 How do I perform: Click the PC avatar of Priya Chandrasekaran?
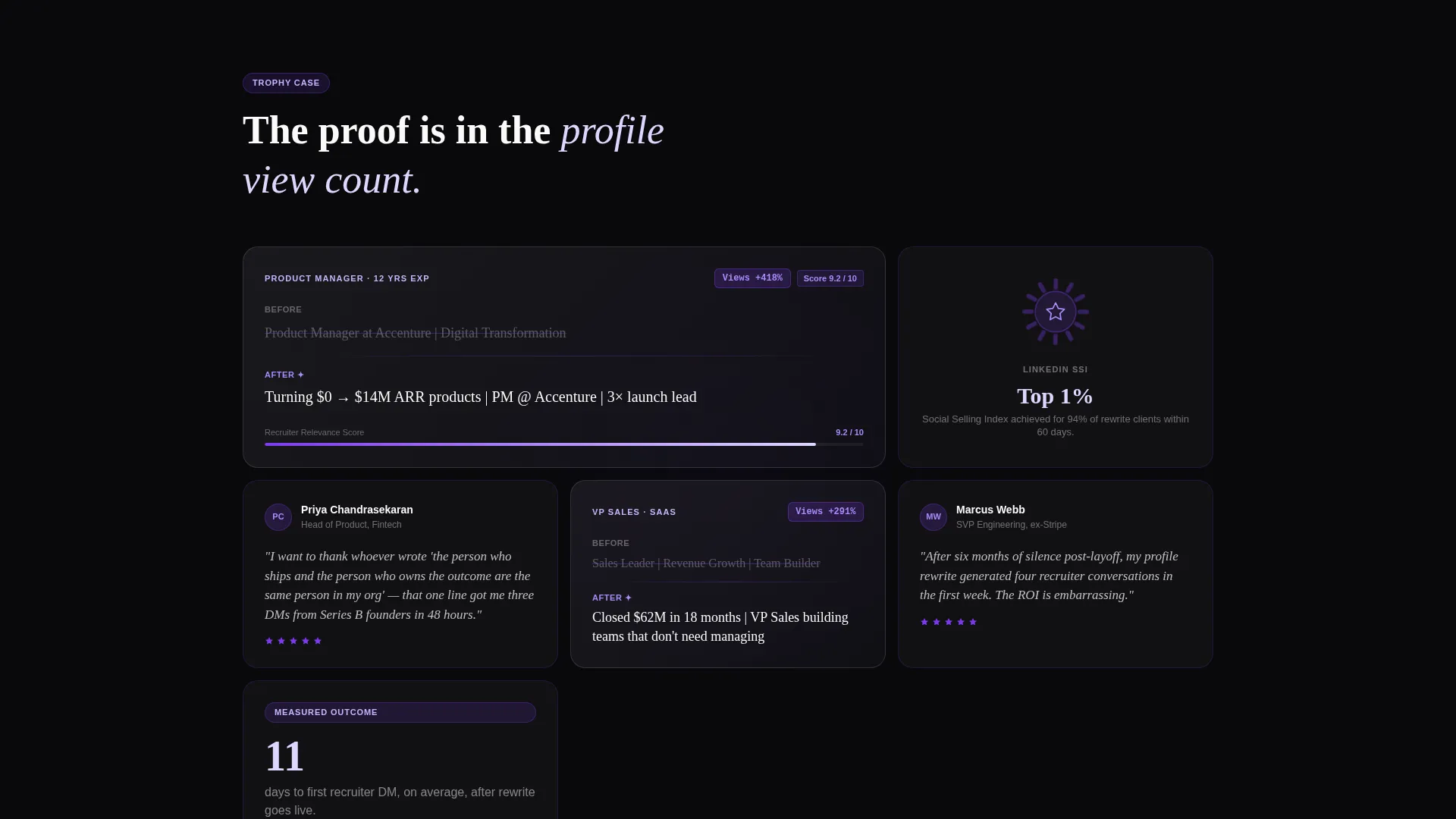pyautogui.click(x=278, y=517)
